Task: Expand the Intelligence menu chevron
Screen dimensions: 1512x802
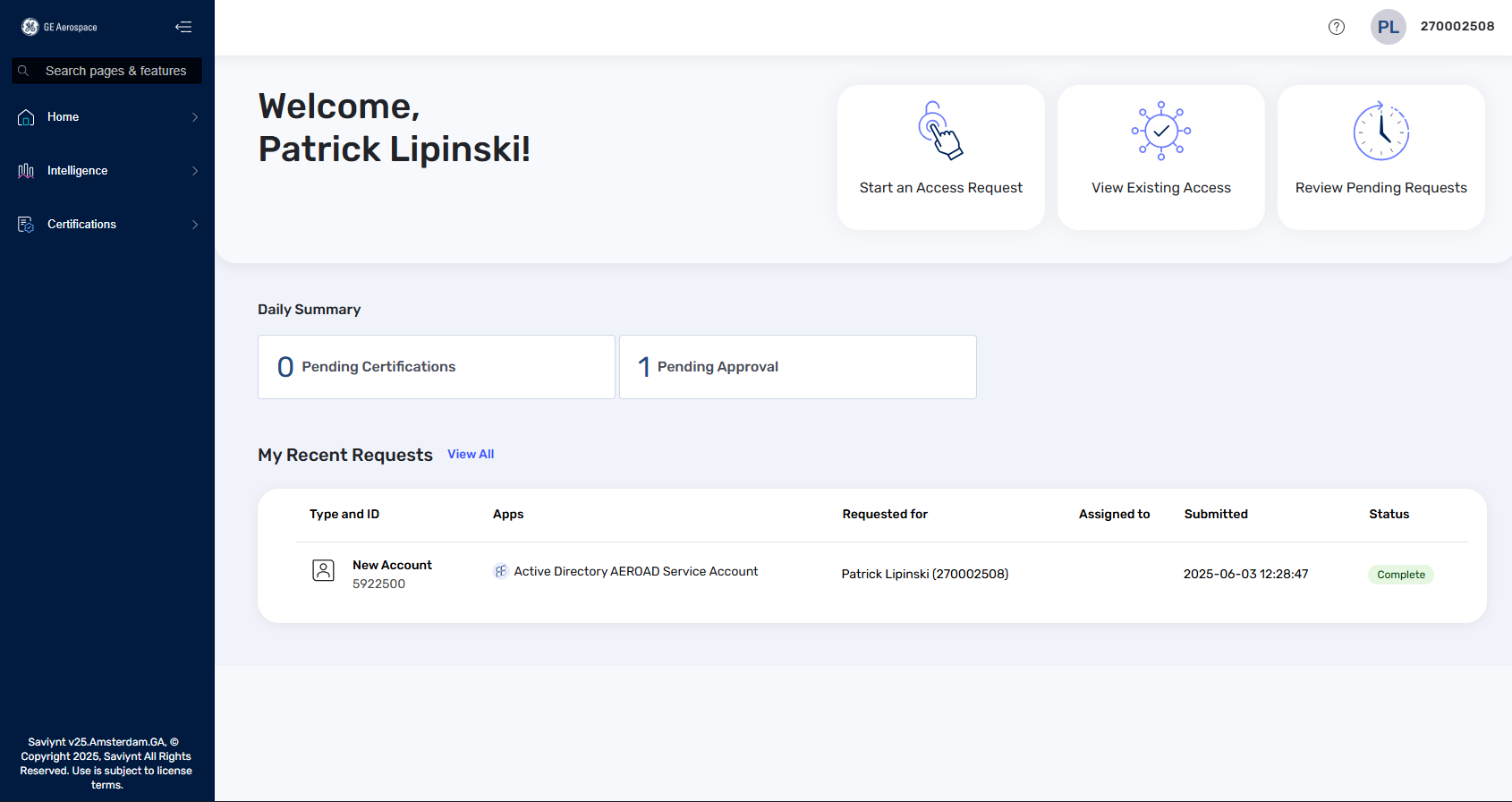Action: 195,171
